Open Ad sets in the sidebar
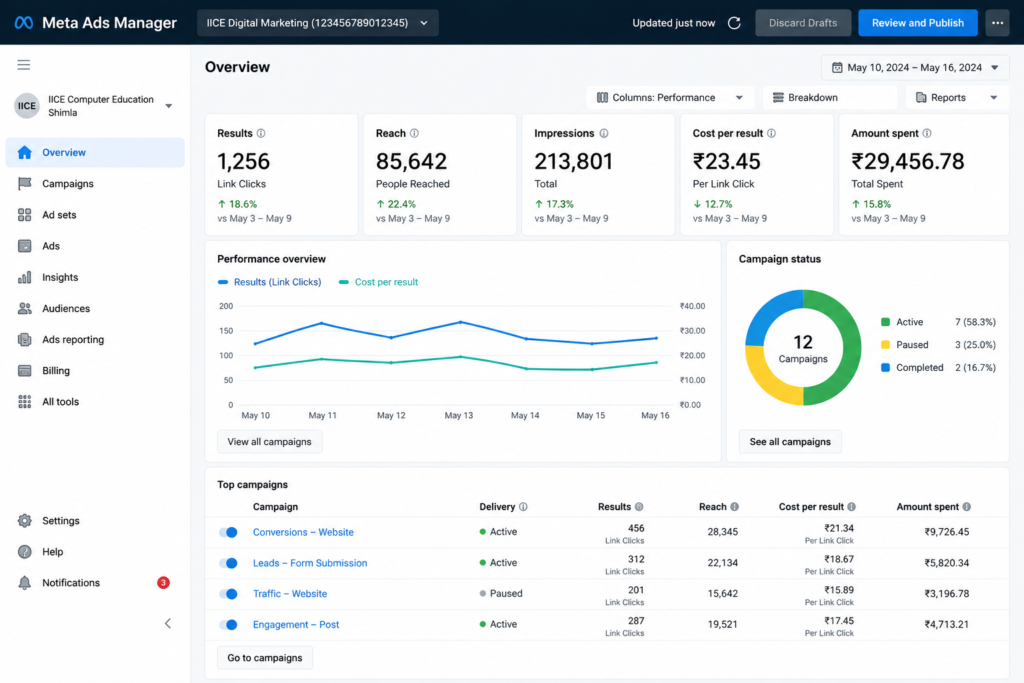This screenshot has height=683, width=1024. [x=95, y=215]
